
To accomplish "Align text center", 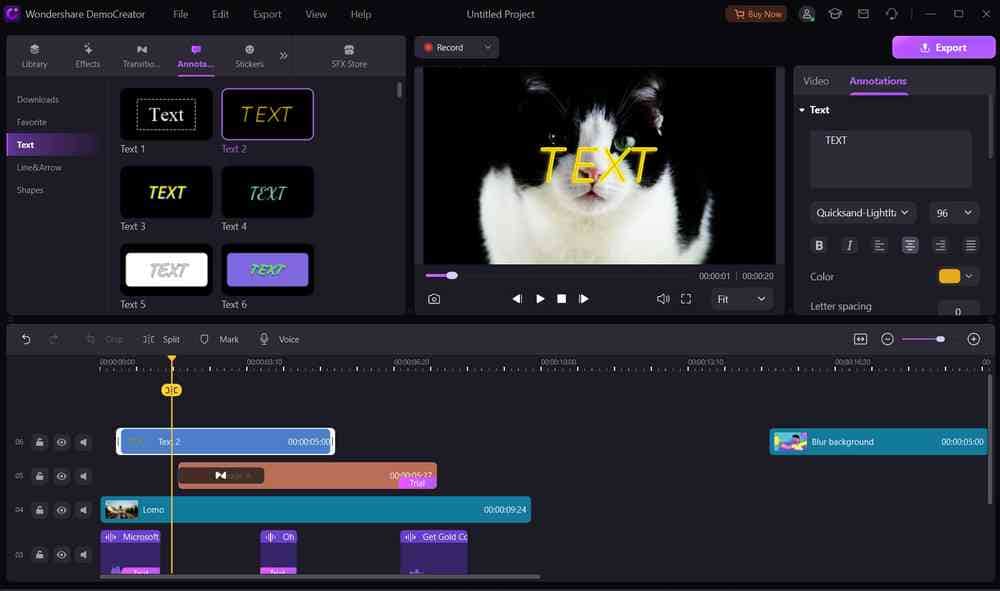I will 909,245.
